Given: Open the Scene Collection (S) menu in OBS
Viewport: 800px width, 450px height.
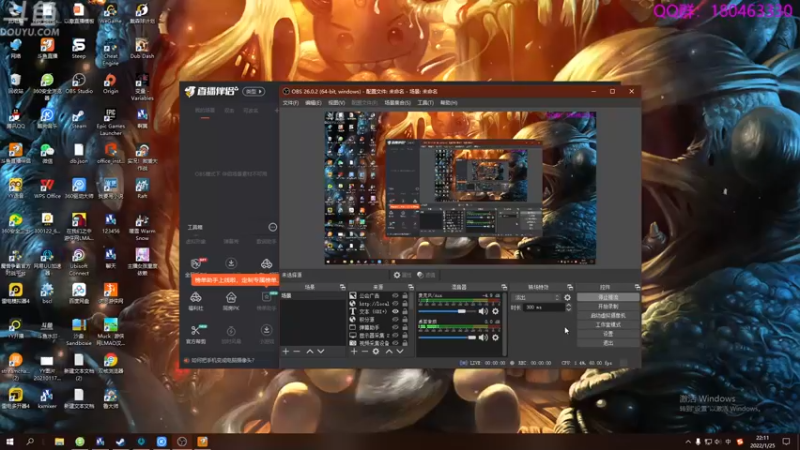Looking at the screenshot, I should tap(397, 103).
